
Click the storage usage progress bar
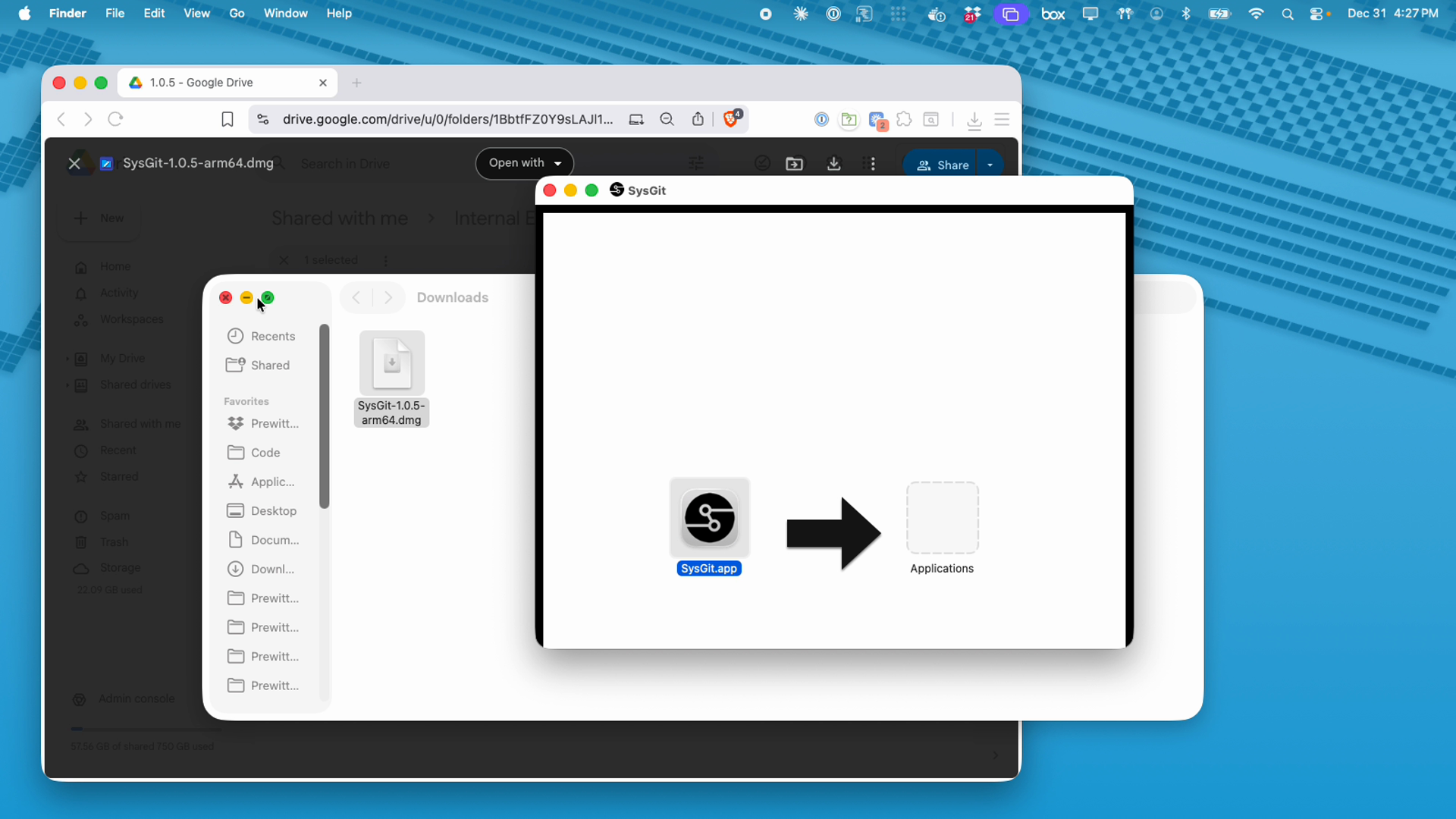pyautogui.click(x=146, y=728)
